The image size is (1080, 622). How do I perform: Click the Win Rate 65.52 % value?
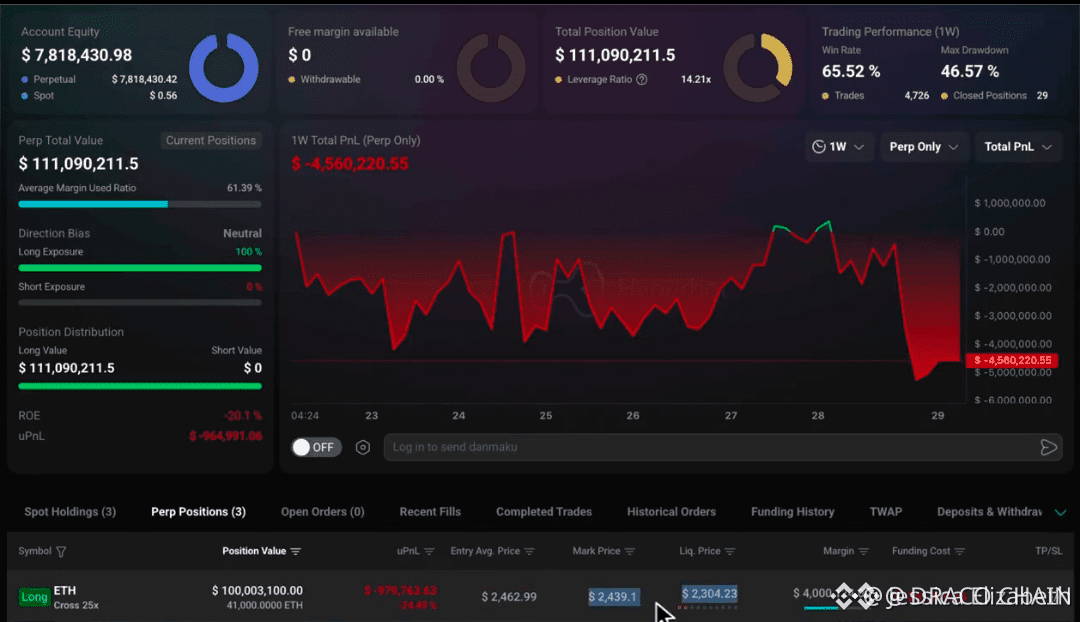[851, 72]
